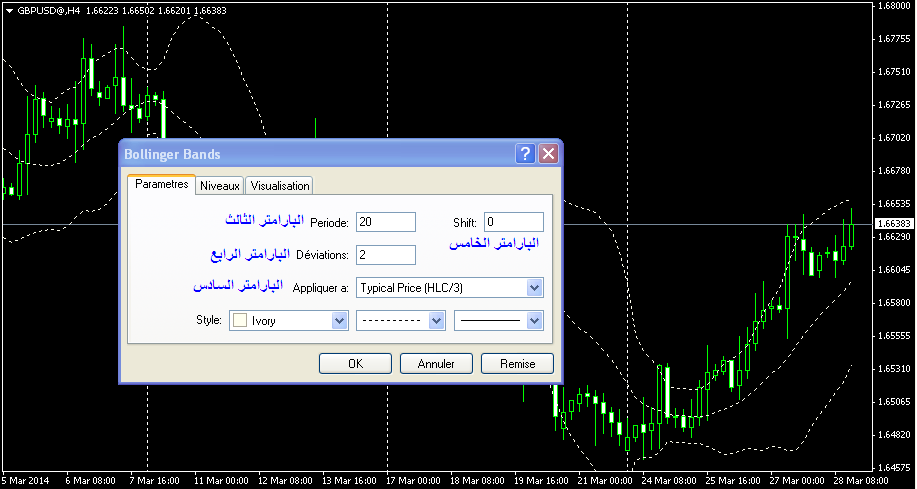This screenshot has height=489, width=917.
Task: Click the 5 Mar 2014 date label
Action: tap(26, 480)
